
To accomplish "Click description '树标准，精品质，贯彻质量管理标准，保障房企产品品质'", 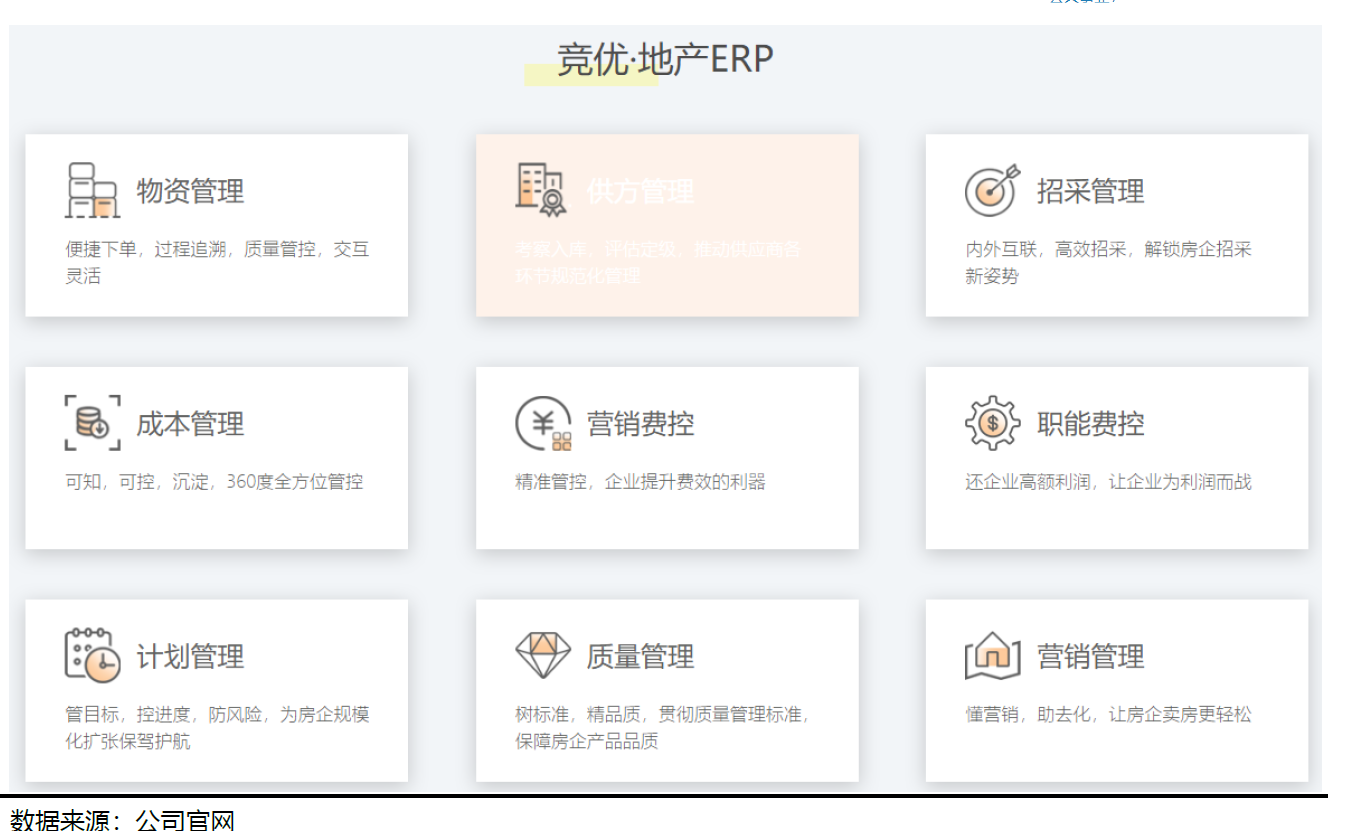I will click(663, 728).
